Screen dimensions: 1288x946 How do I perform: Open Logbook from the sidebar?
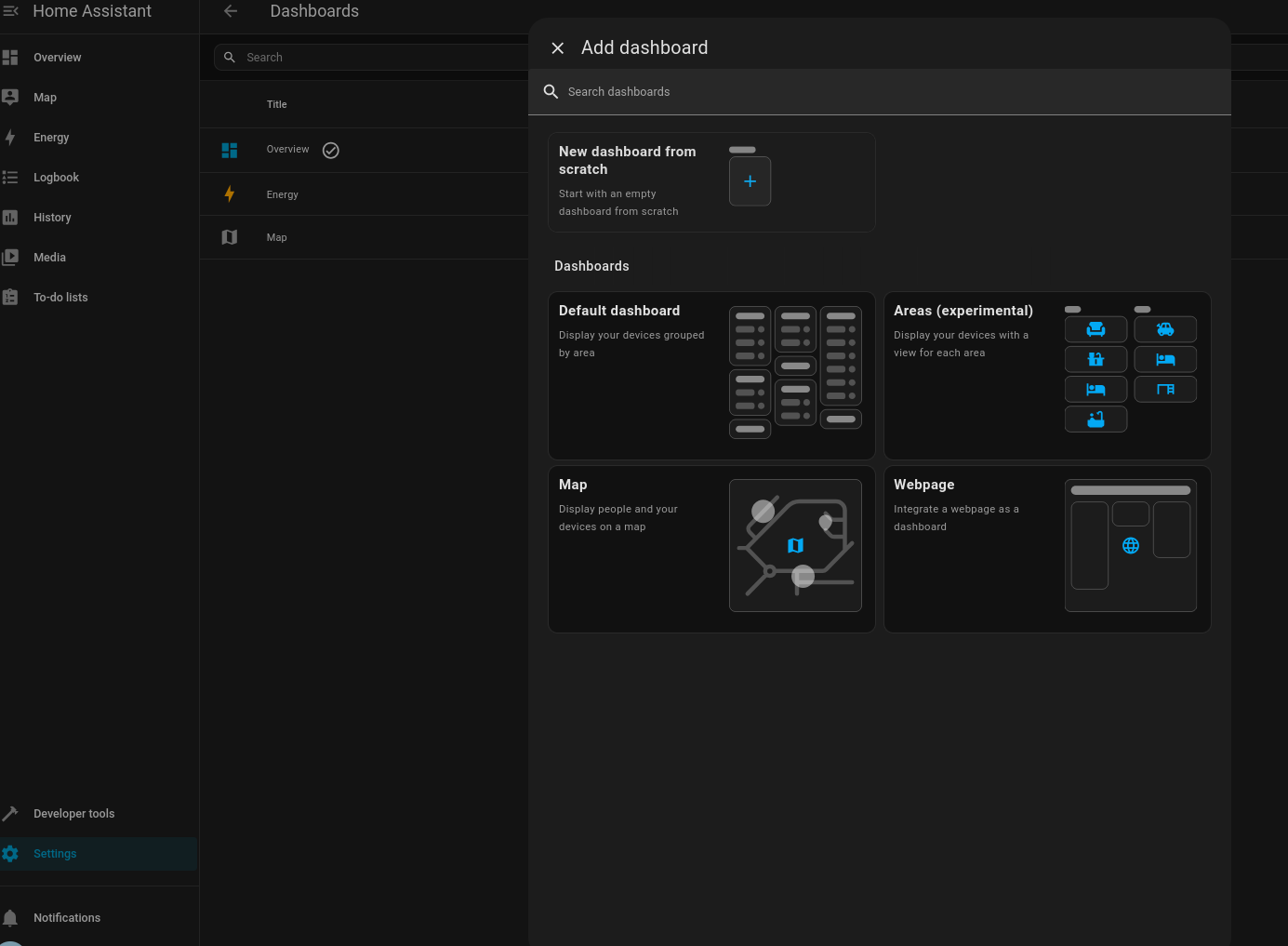click(x=99, y=178)
